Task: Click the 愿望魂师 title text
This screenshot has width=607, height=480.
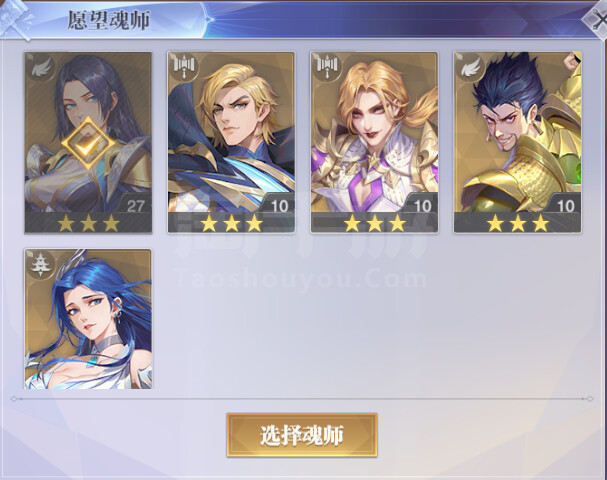Action: click(108, 20)
